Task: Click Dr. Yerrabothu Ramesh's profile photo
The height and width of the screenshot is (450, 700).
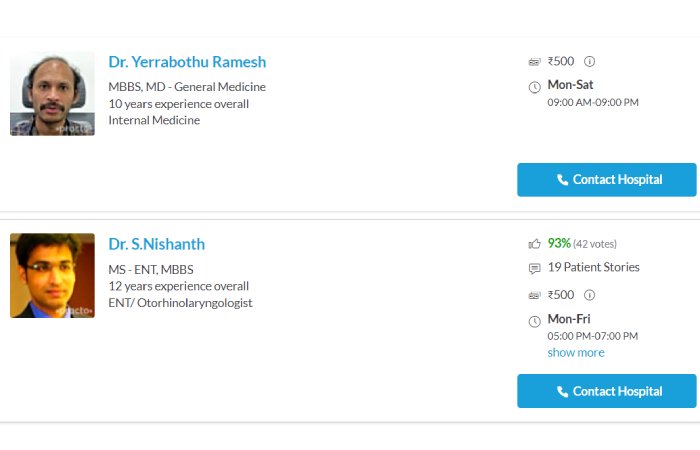Action: coord(52,93)
